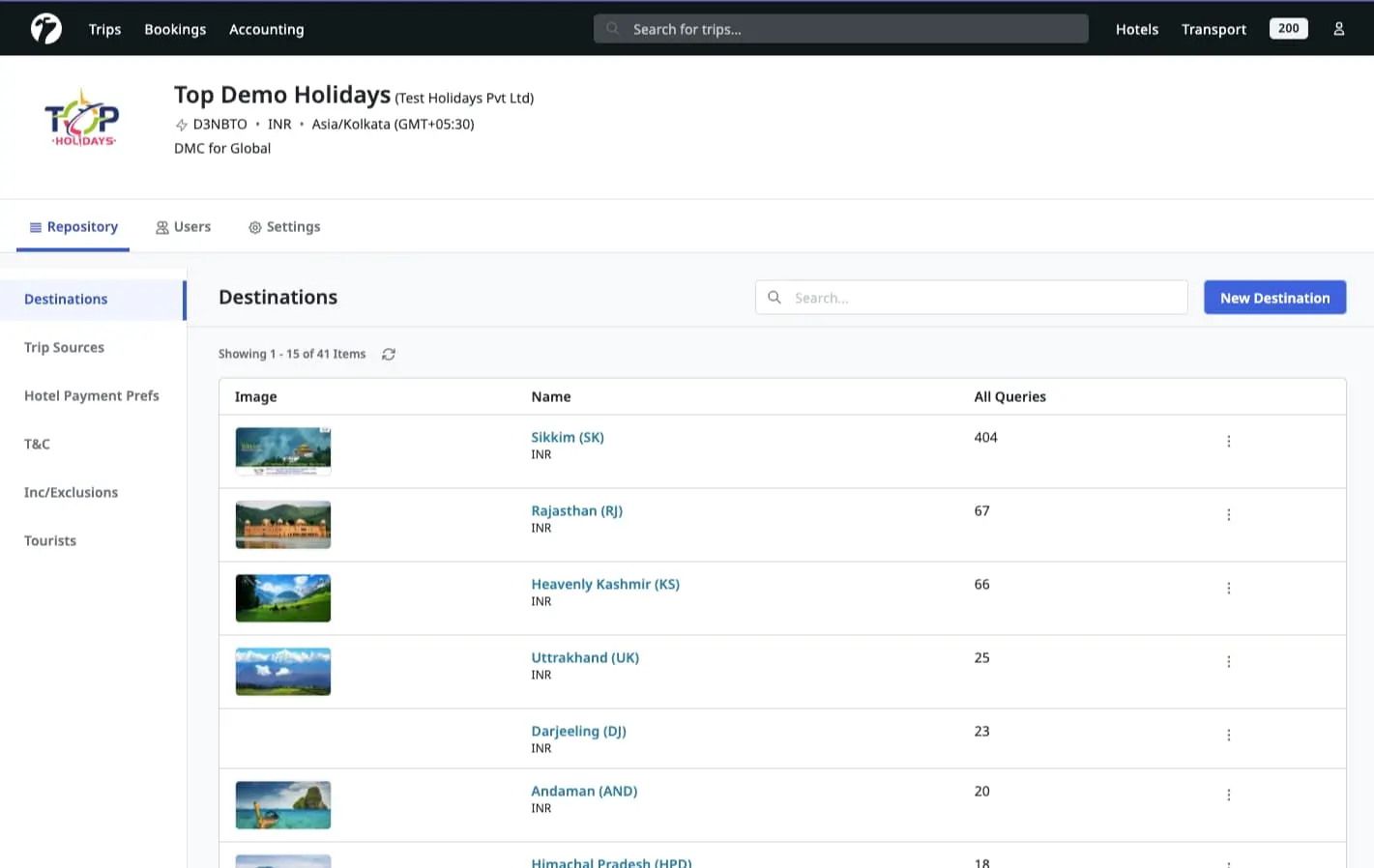This screenshot has height=868, width=1374.
Task: Open the user profile icon
Action: point(1338,29)
